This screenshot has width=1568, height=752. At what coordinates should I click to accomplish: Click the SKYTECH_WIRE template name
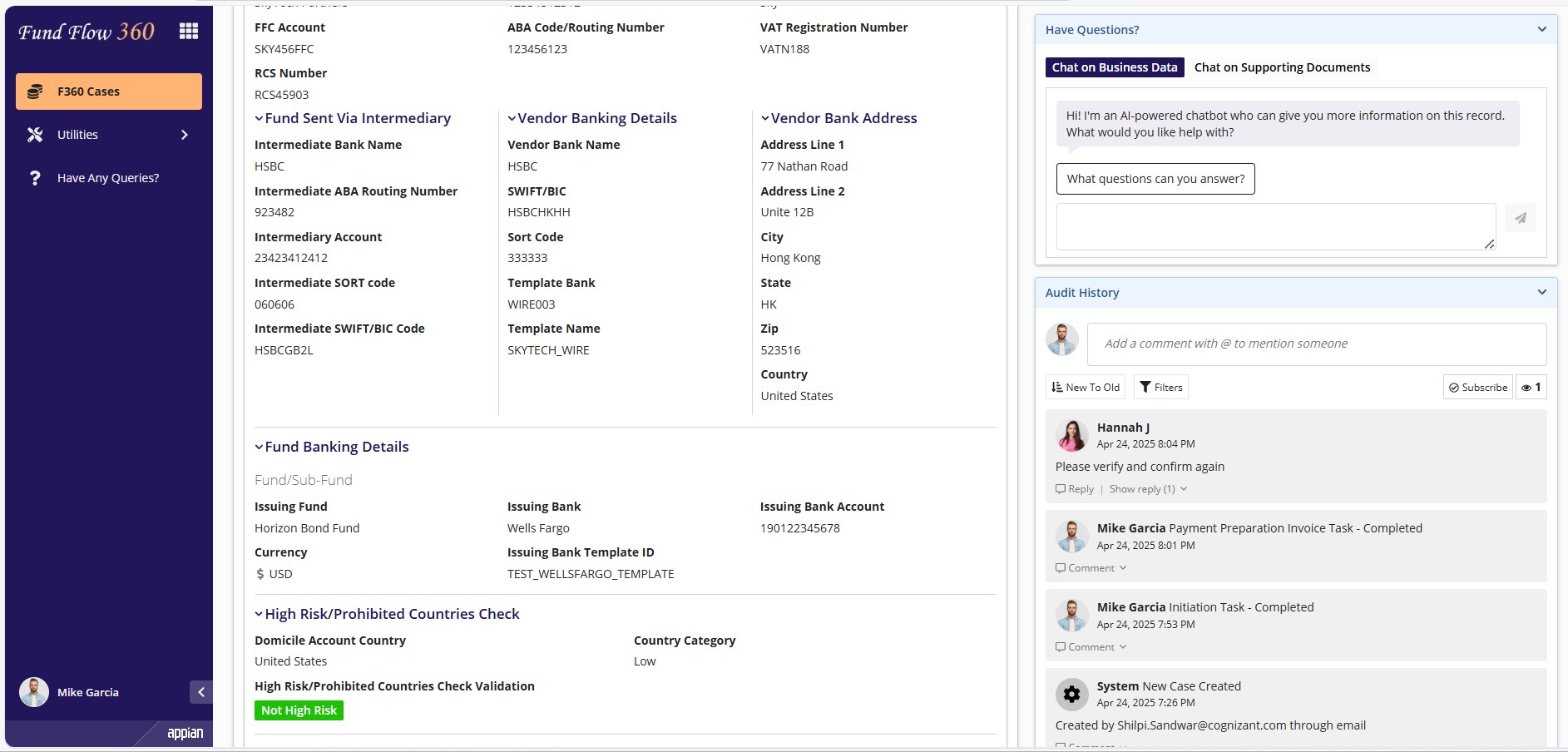(548, 350)
